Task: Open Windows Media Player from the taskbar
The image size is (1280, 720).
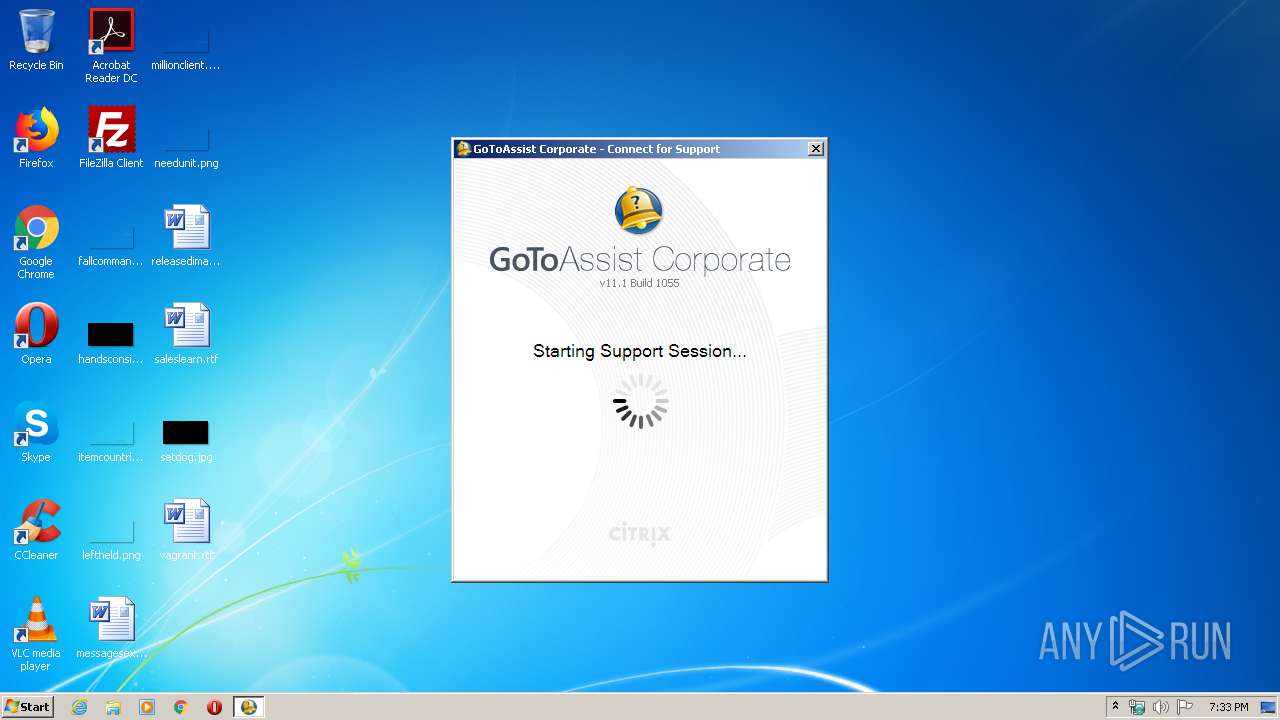Action: [147, 707]
